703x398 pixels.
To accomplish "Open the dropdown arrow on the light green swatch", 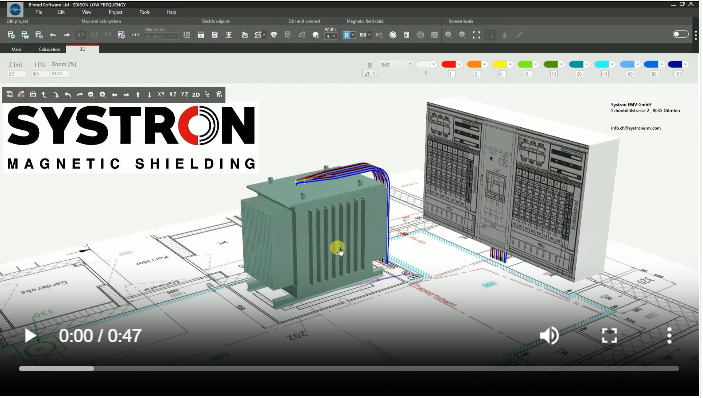I will (x=535, y=65).
